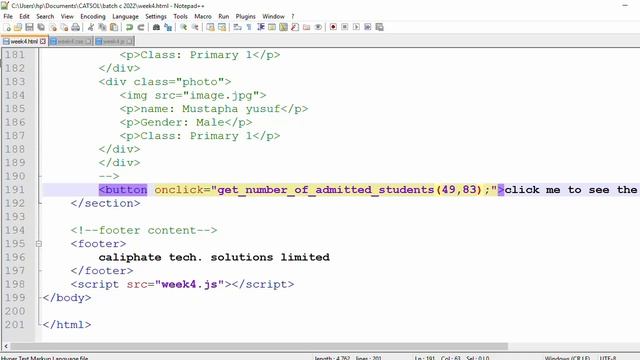
Task: Open a file with the Open folder icon
Action: (18, 27)
